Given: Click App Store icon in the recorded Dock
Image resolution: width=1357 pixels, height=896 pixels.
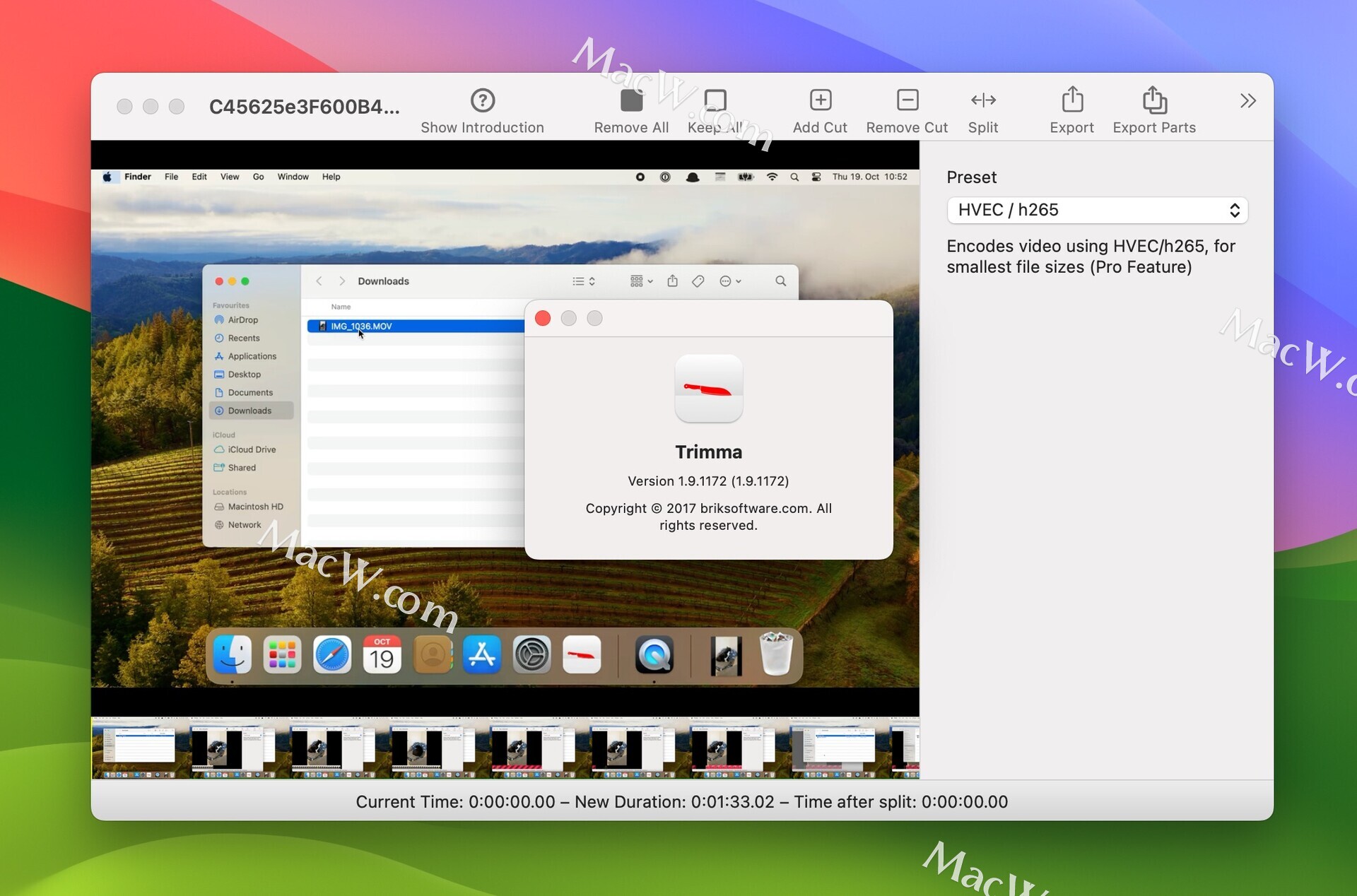Looking at the screenshot, I should (x=482, y=654).
